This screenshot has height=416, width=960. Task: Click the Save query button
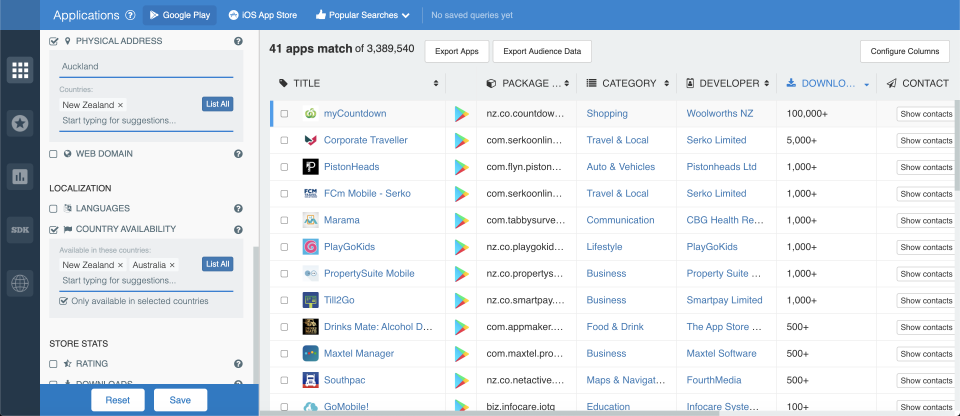click(180, 400)
